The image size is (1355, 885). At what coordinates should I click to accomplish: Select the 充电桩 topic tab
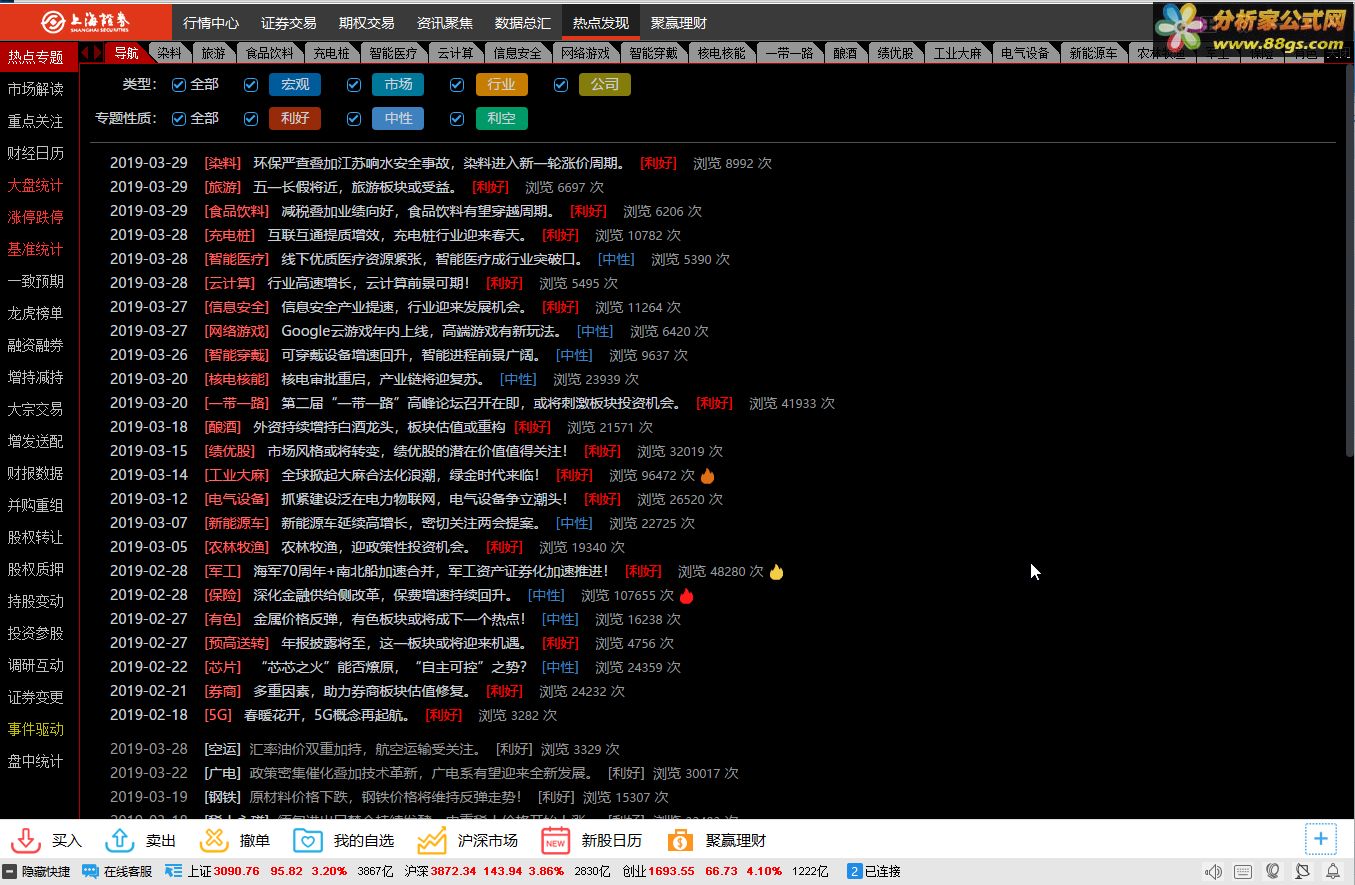click(331, 53)
